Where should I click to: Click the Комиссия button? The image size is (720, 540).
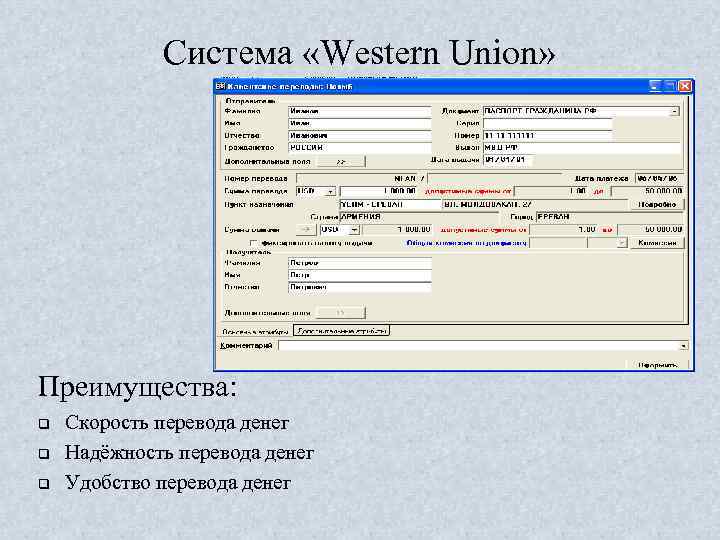[x=658, y=242]
